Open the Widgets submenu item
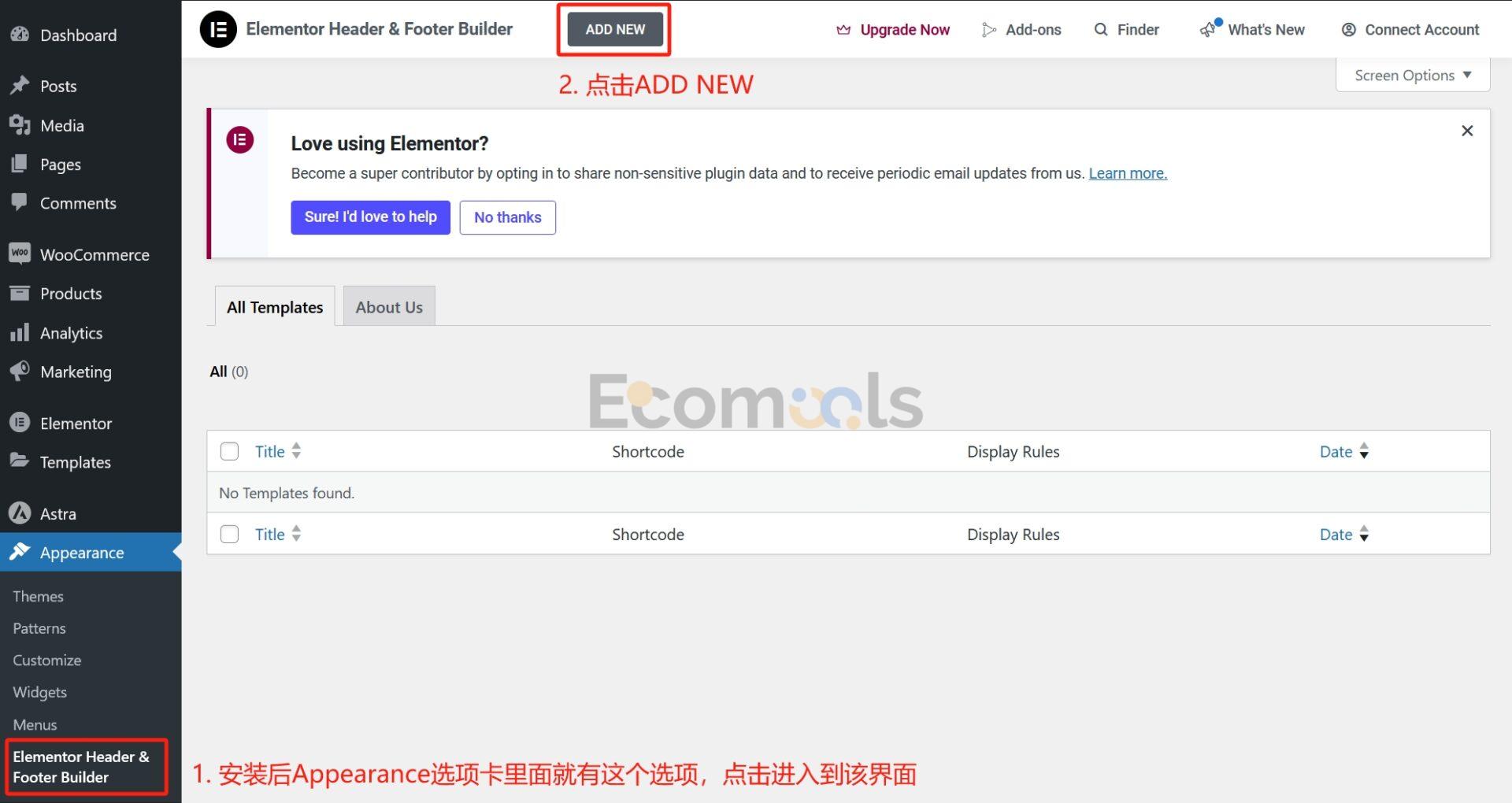1512x803 pixels. pos(39,692)
